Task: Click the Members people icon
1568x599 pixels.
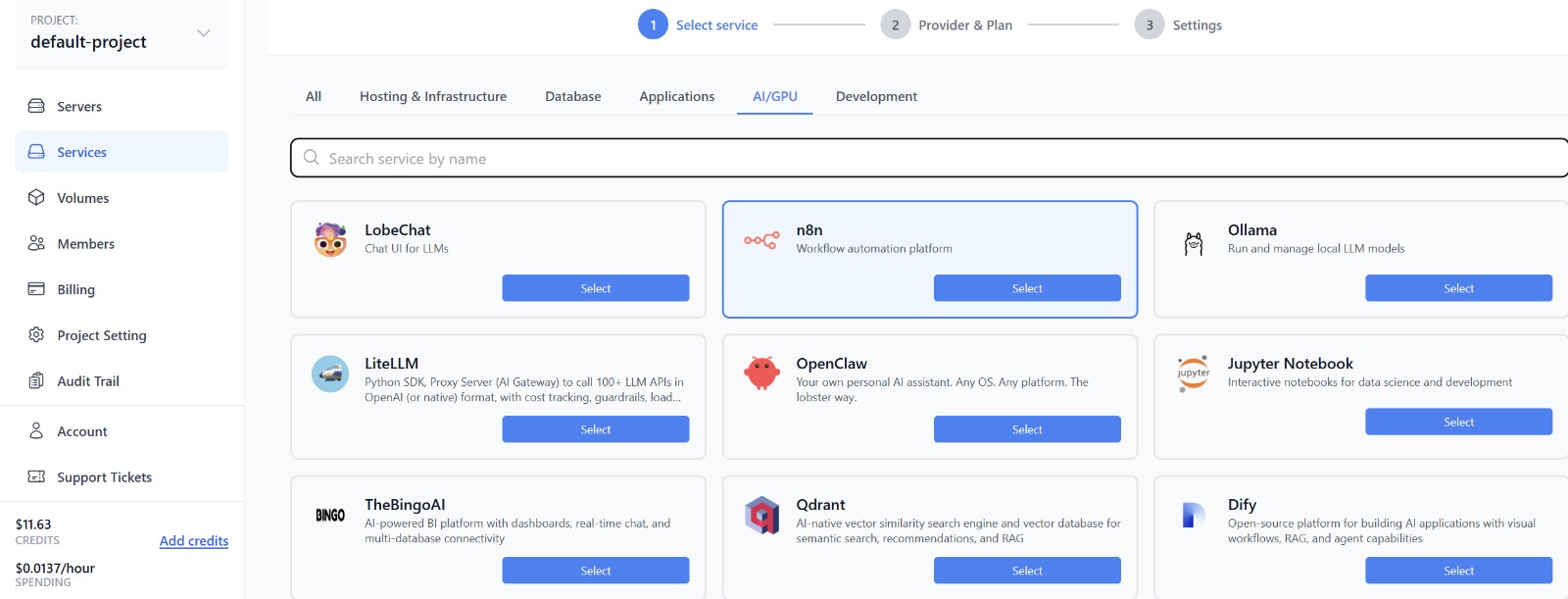Action: click(36, 243)
